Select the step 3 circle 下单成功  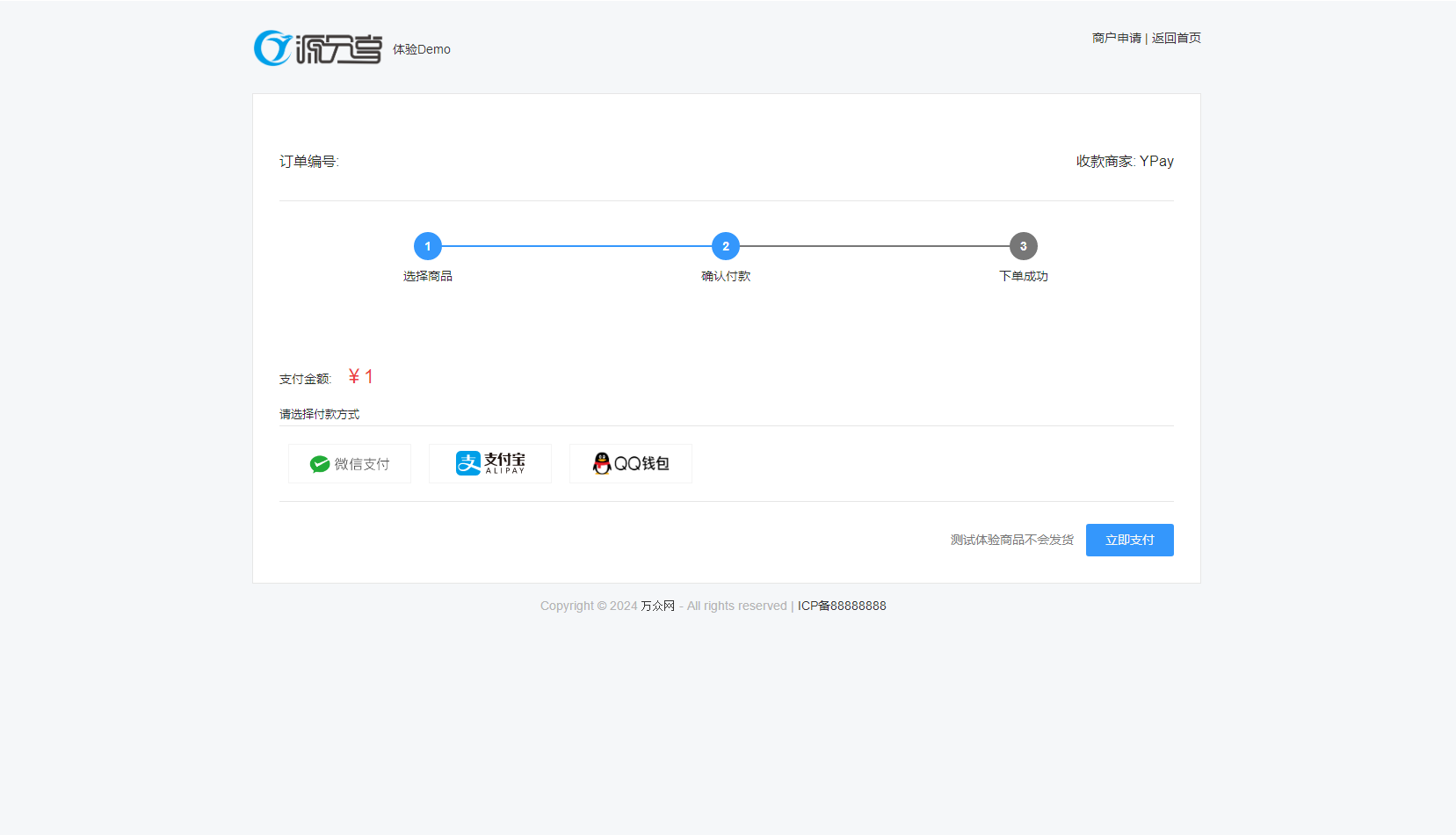tap(1024, 246)
